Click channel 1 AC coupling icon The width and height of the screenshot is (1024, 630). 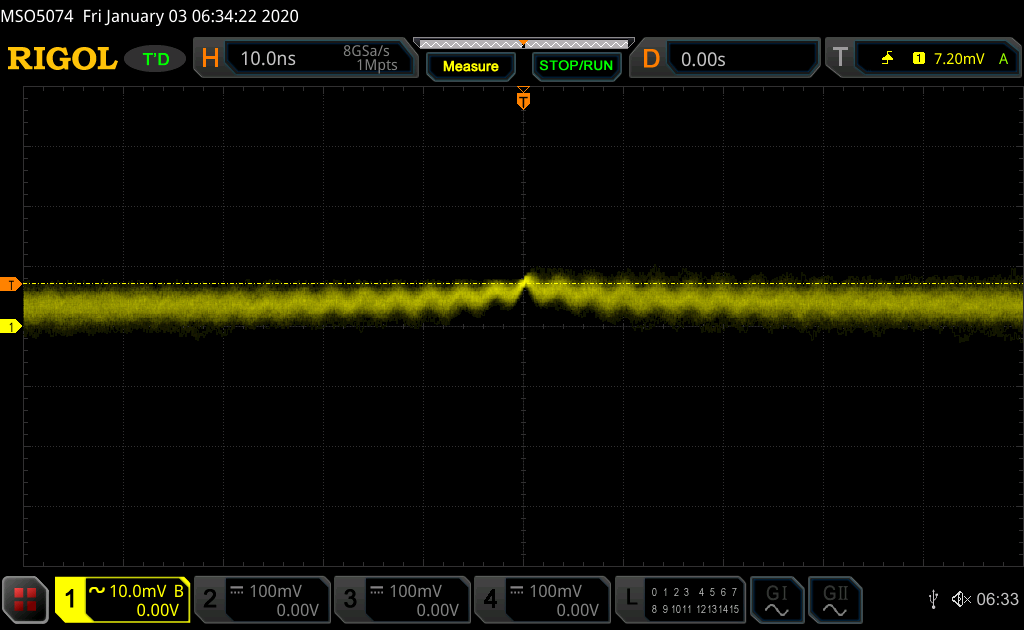click(x=97, y=590)
